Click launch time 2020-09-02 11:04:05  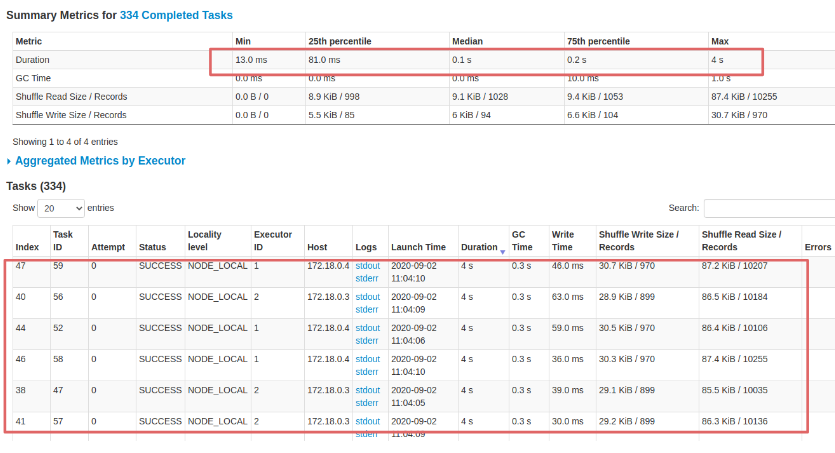point(414,396)
